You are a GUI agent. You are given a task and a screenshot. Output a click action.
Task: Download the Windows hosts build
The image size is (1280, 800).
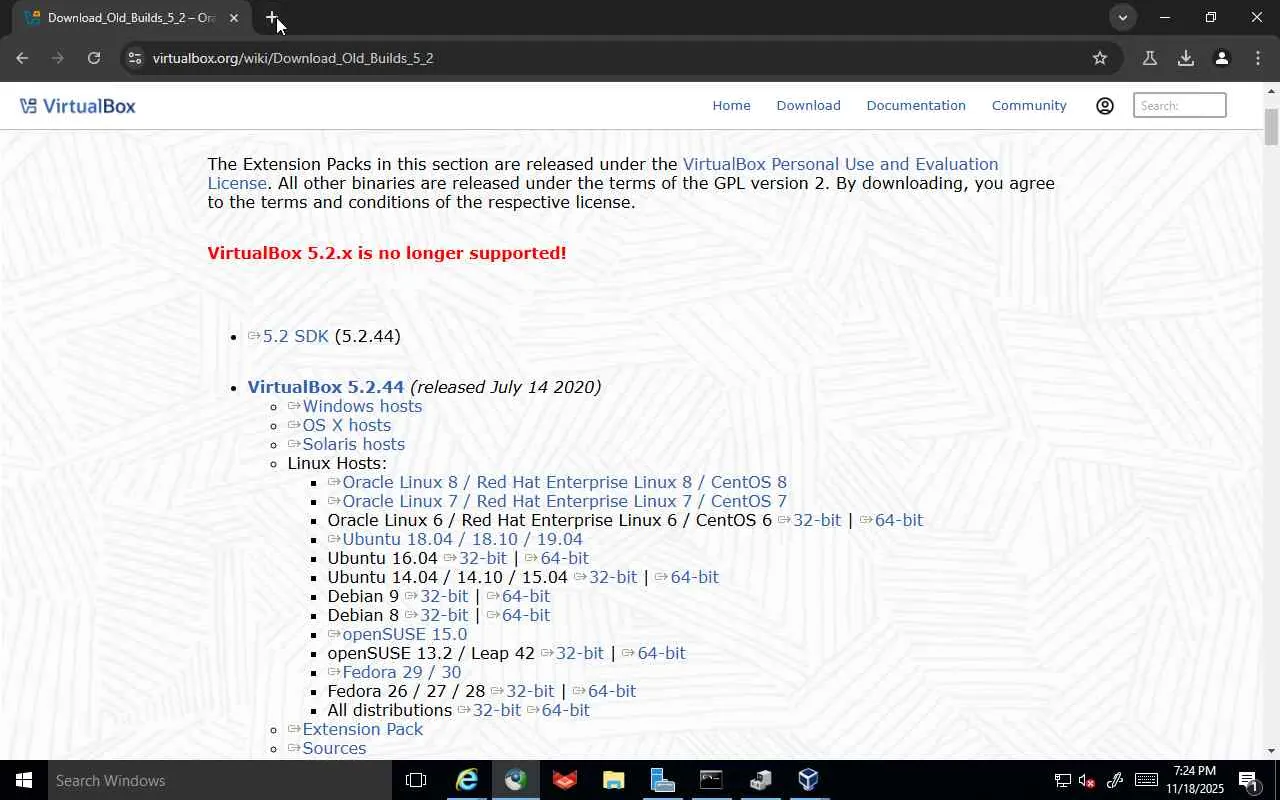pyautogui.click(x=355, y=406)
